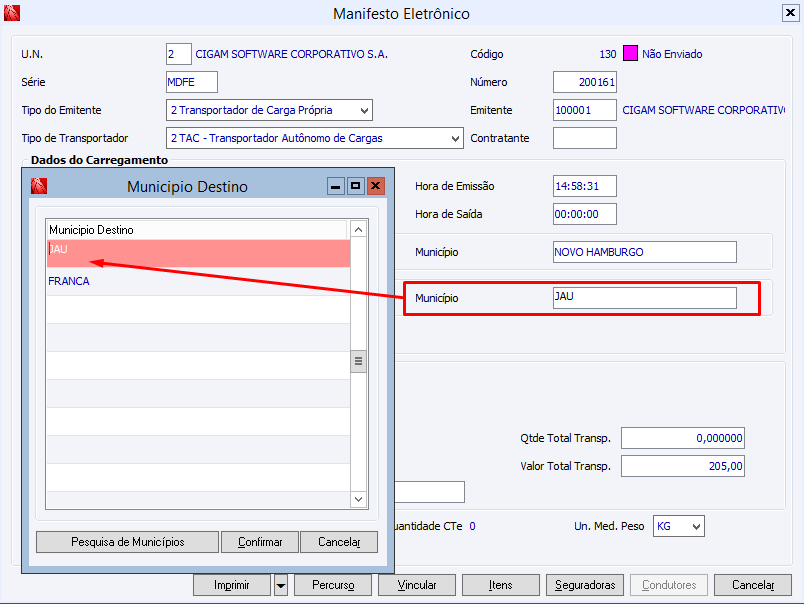
Task: Click the Série field containing MDFE
Action: tap(192, 82)
